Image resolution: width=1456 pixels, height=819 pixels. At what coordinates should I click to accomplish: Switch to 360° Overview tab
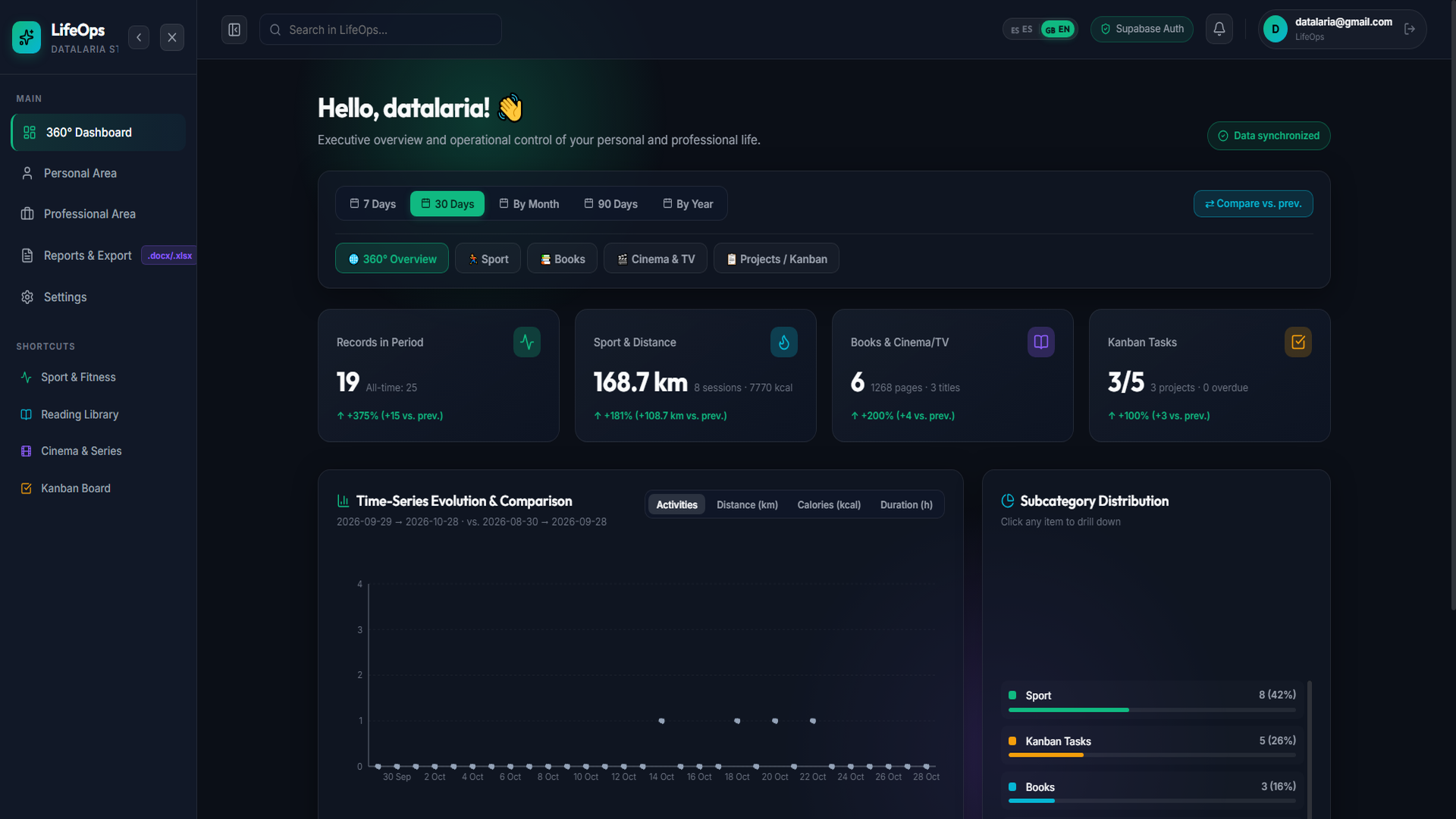(x=392, y=259)
